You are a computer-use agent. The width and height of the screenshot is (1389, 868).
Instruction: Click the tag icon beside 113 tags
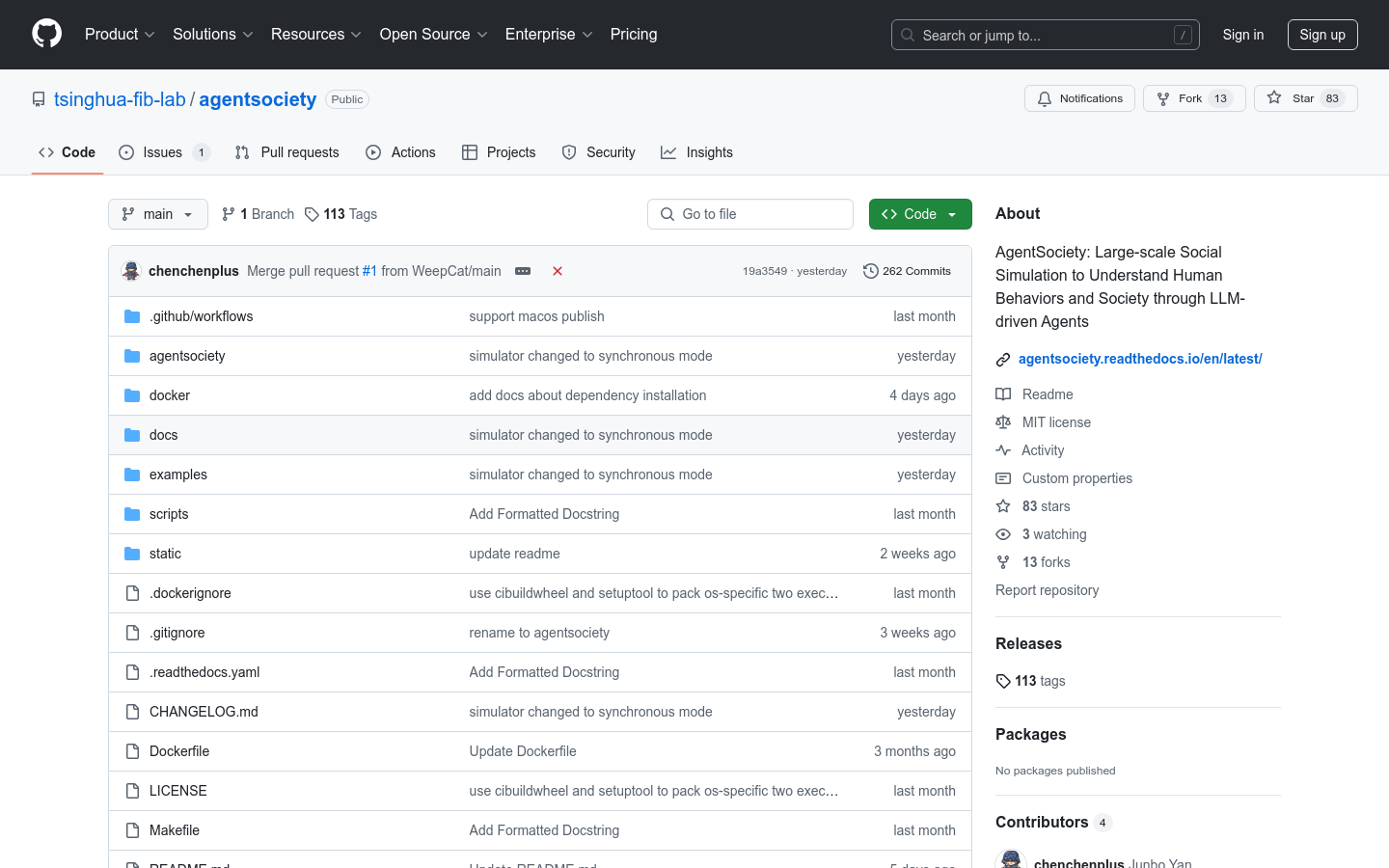[1003, 681]
